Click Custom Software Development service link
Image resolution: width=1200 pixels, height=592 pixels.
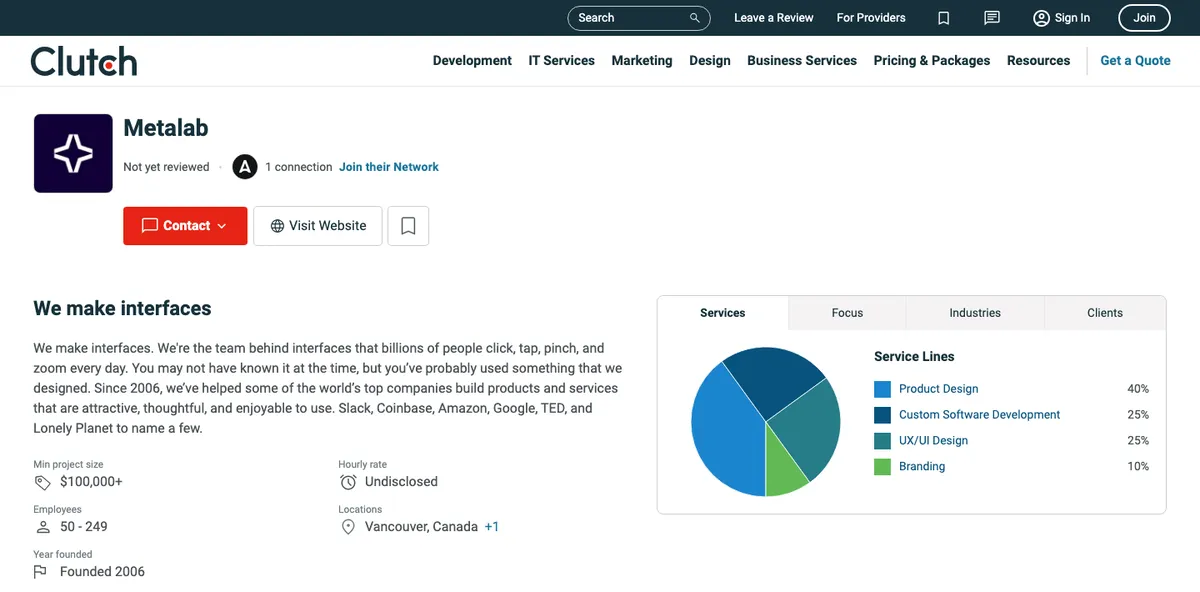980,415
